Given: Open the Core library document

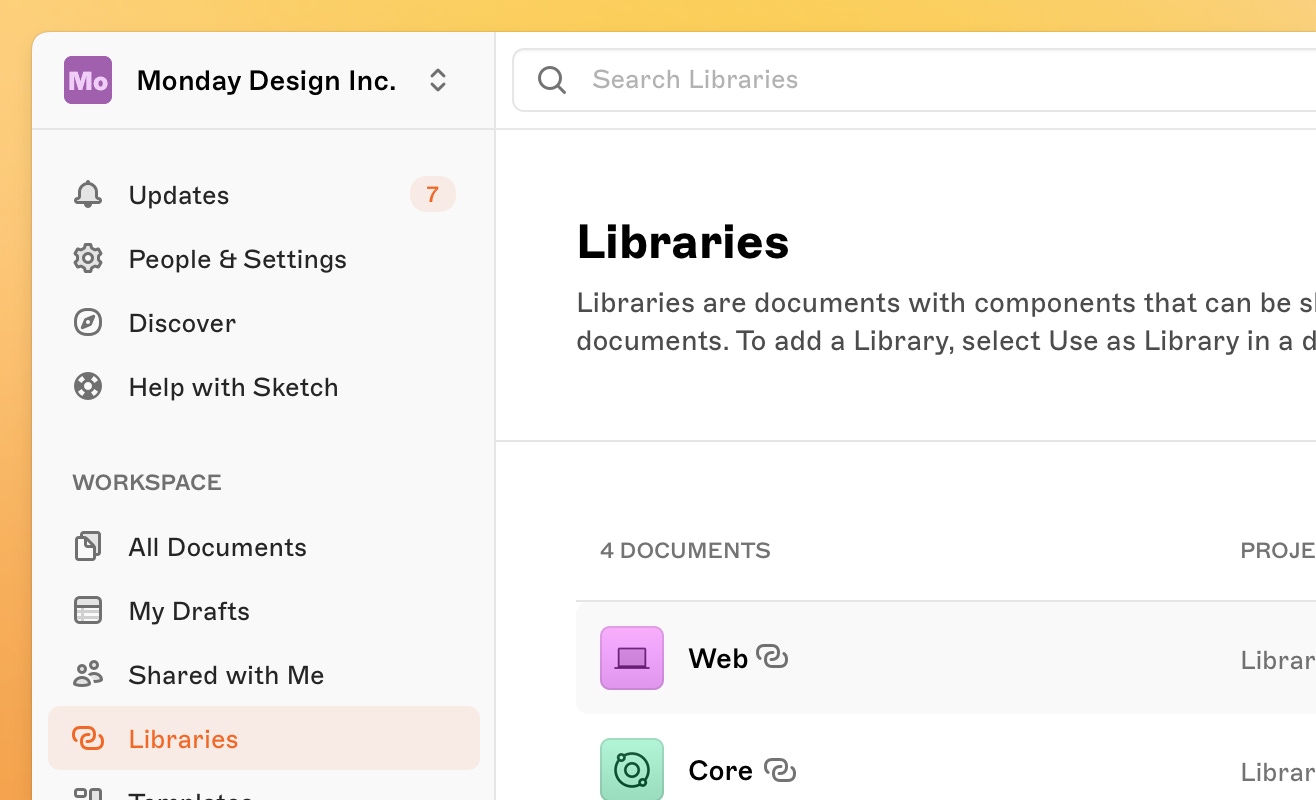Looking at the screenshot, I should pos(720,771).
